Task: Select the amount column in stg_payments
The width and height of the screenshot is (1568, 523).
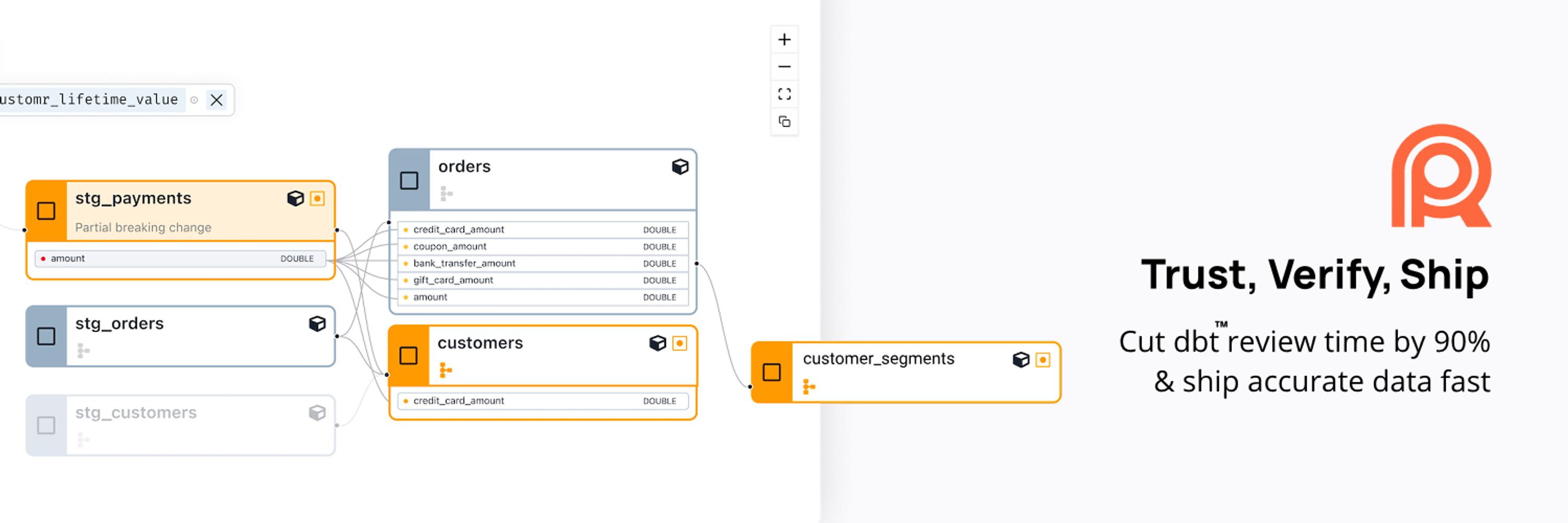Action: point(180,259)
